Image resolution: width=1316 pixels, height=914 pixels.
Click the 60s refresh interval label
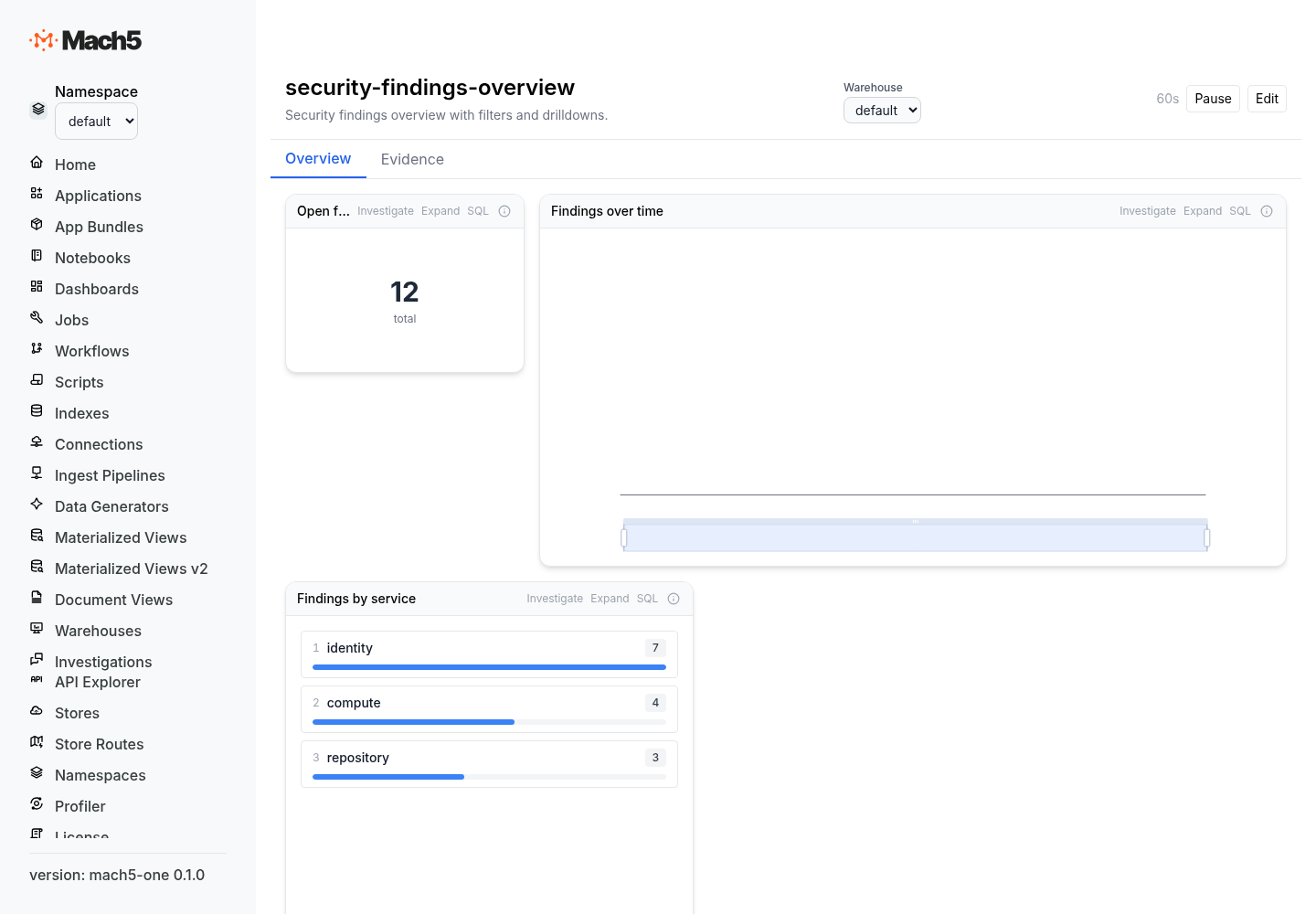click(x=1168, y=99)
